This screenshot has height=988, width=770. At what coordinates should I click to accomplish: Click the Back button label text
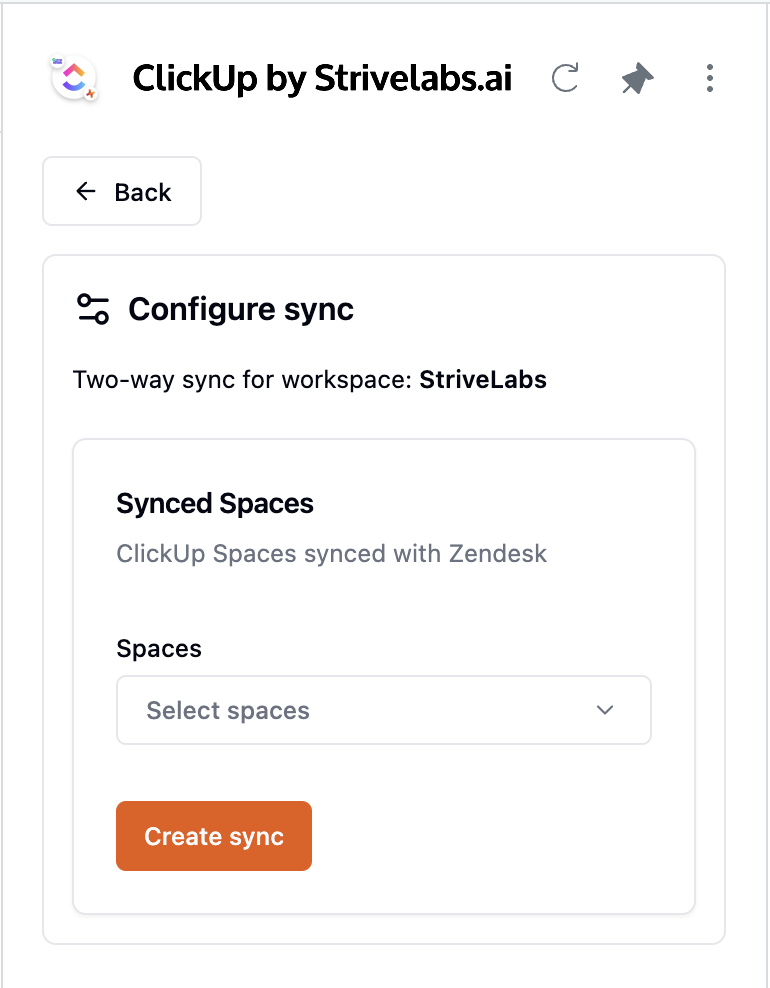point(143,192)
